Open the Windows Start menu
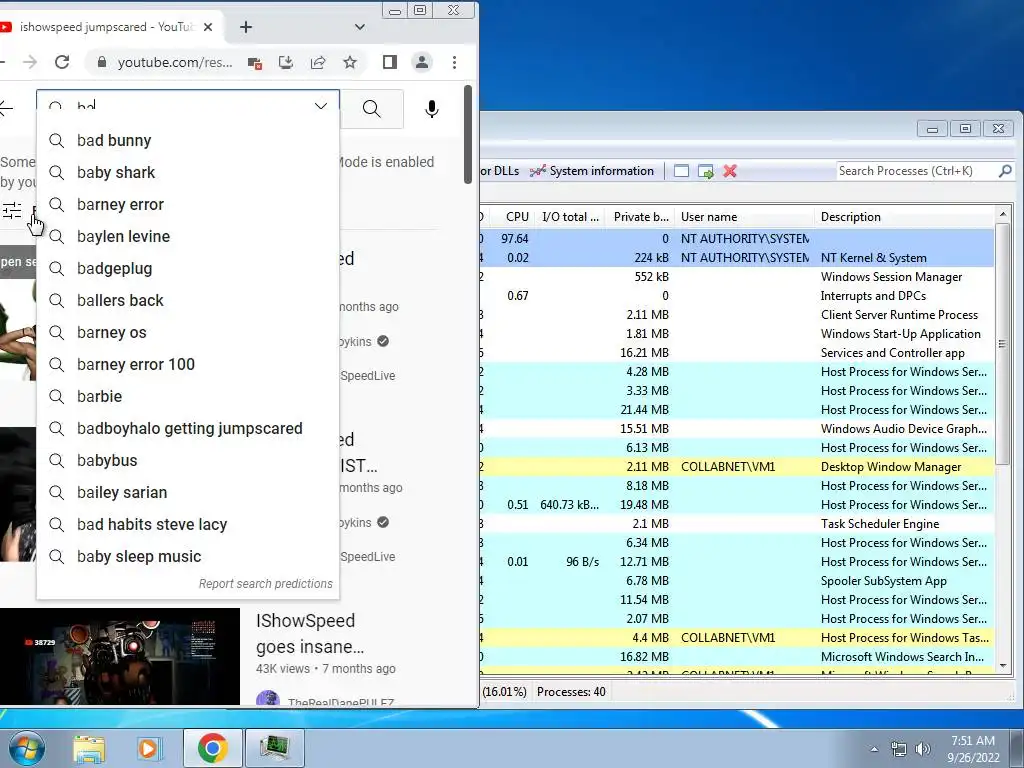Screen dimensions: 1024x768 (x=26, y=748)
